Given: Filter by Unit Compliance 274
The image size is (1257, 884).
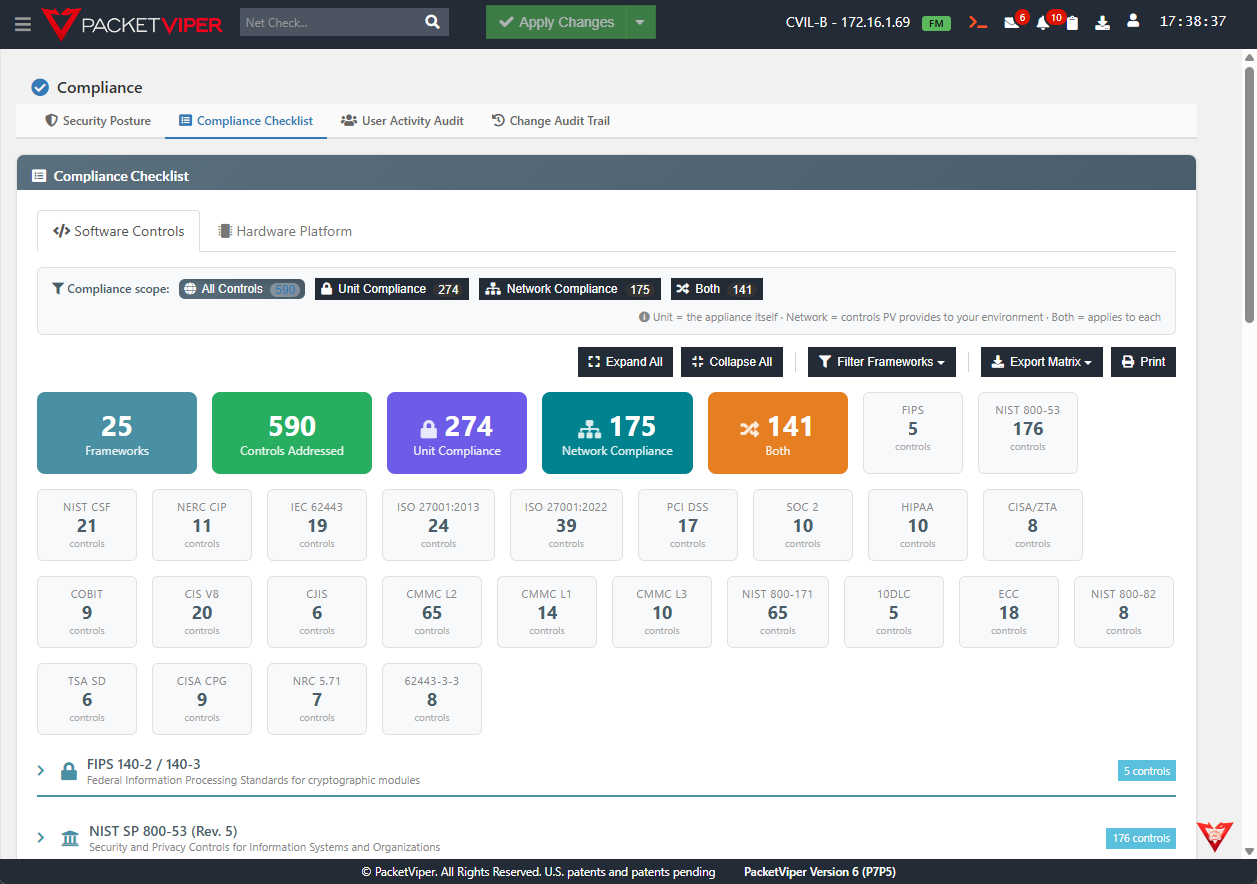Looking at the screenshot, I should click(x=392, y=289).
